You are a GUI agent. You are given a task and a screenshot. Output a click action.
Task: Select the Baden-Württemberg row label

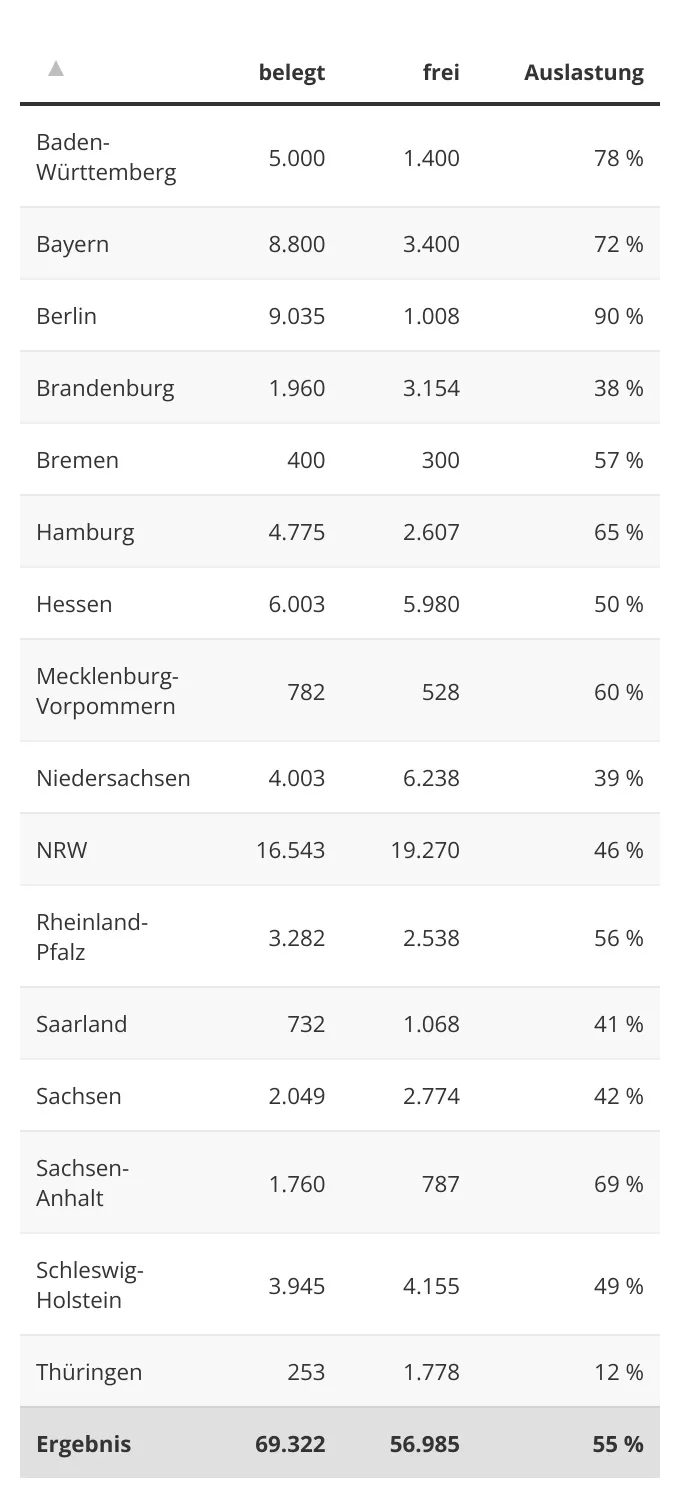point(106,157)
